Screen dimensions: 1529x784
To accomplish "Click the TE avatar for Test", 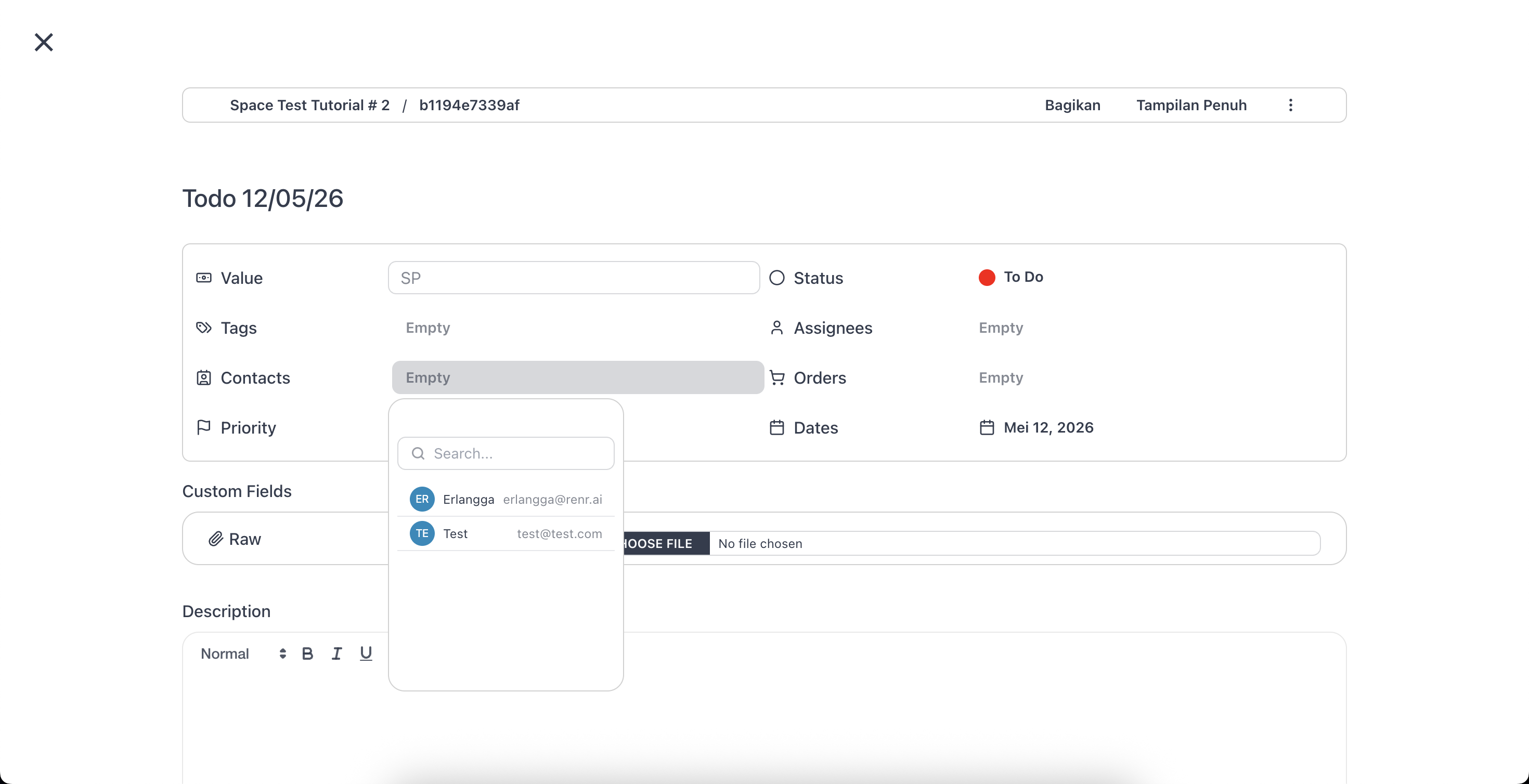I will point(422,533).
